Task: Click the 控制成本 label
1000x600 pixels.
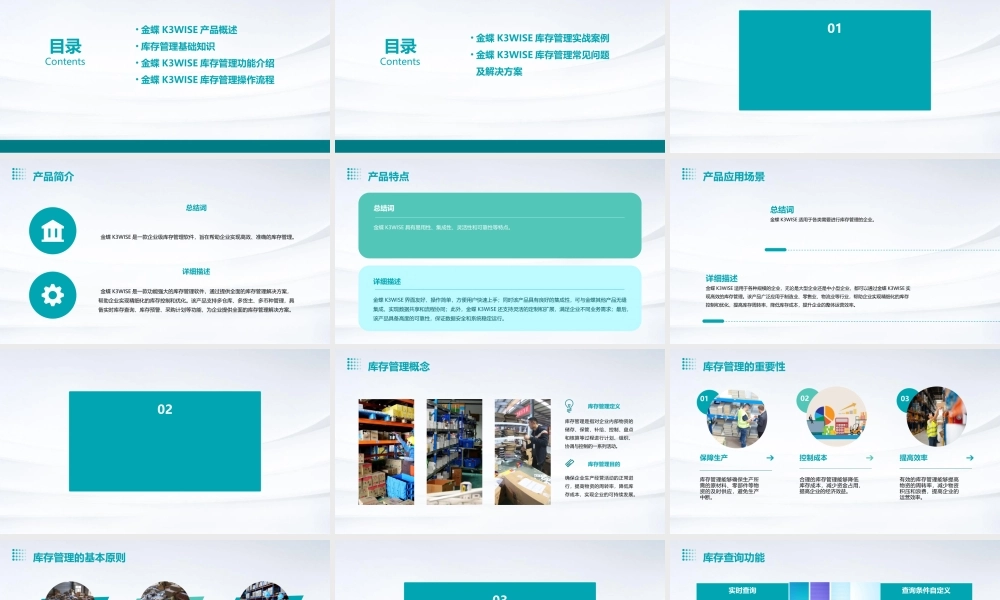Action: pyautogui.click(x=813, y=458)
